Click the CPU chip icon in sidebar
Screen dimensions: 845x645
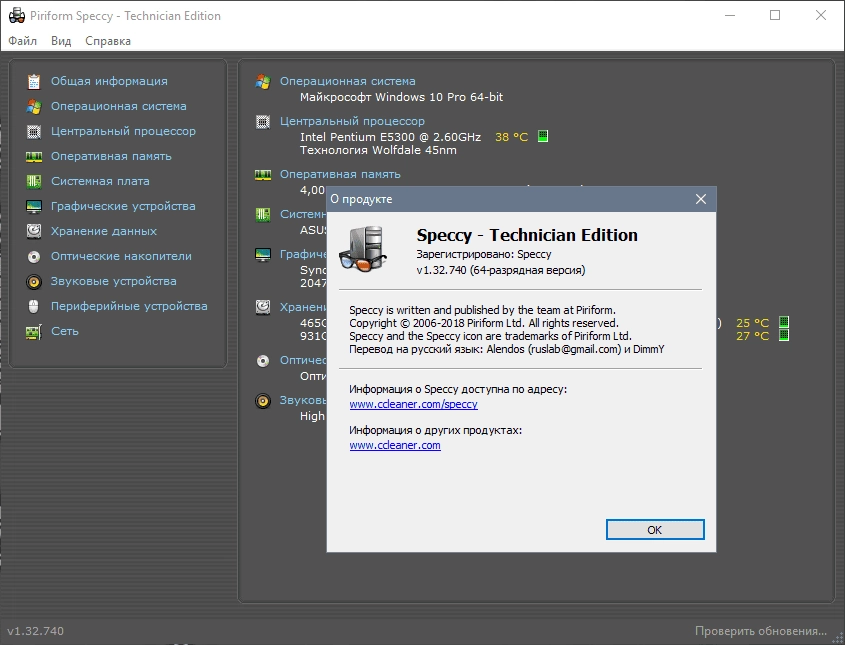[x=34, y=131]
